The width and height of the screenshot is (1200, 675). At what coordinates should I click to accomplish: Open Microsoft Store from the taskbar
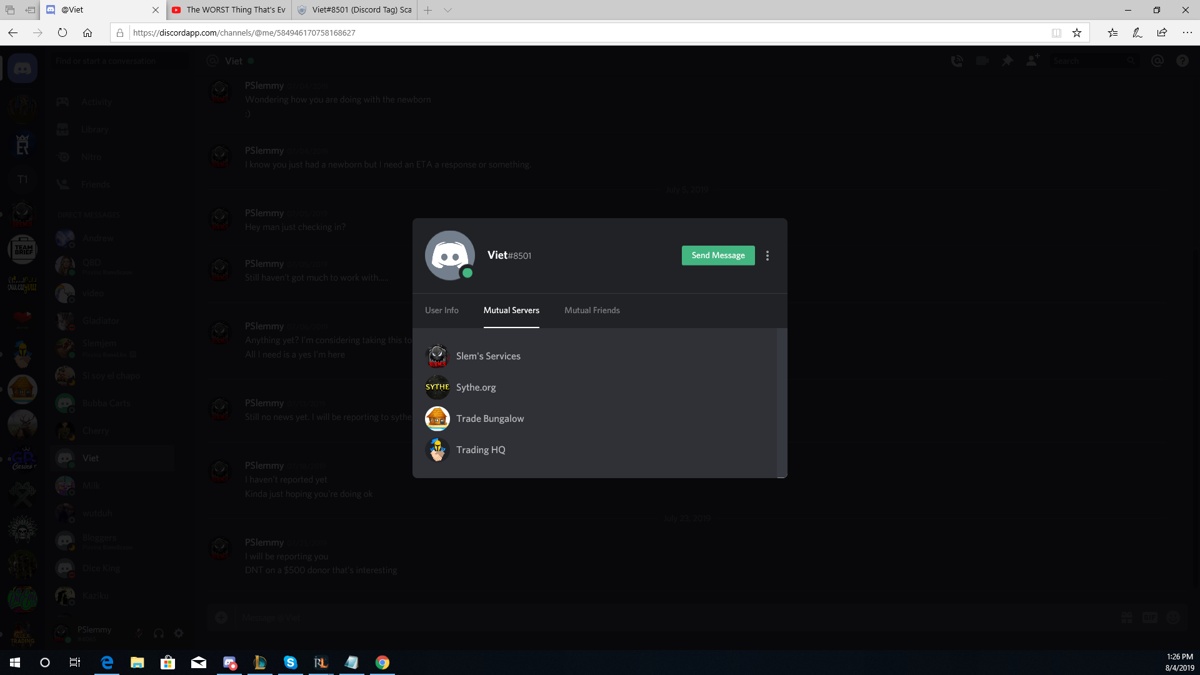(168, 662)
